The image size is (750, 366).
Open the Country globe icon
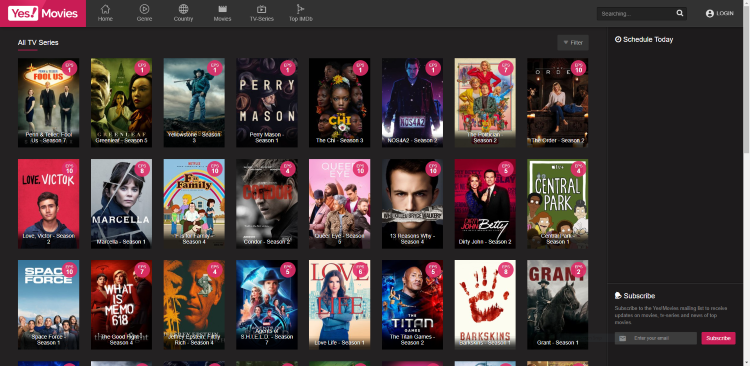coord(183,9)
